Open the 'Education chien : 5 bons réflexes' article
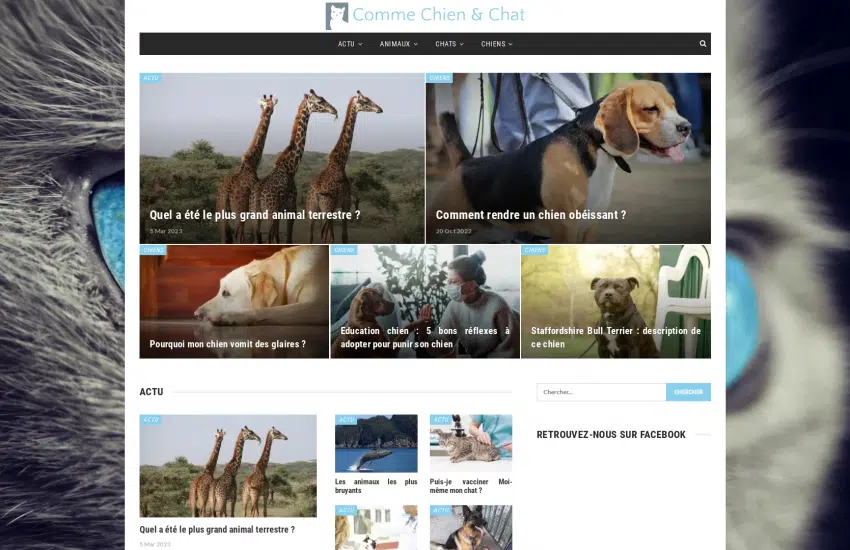This screenshot has height=550, width=850. (424, 337)
